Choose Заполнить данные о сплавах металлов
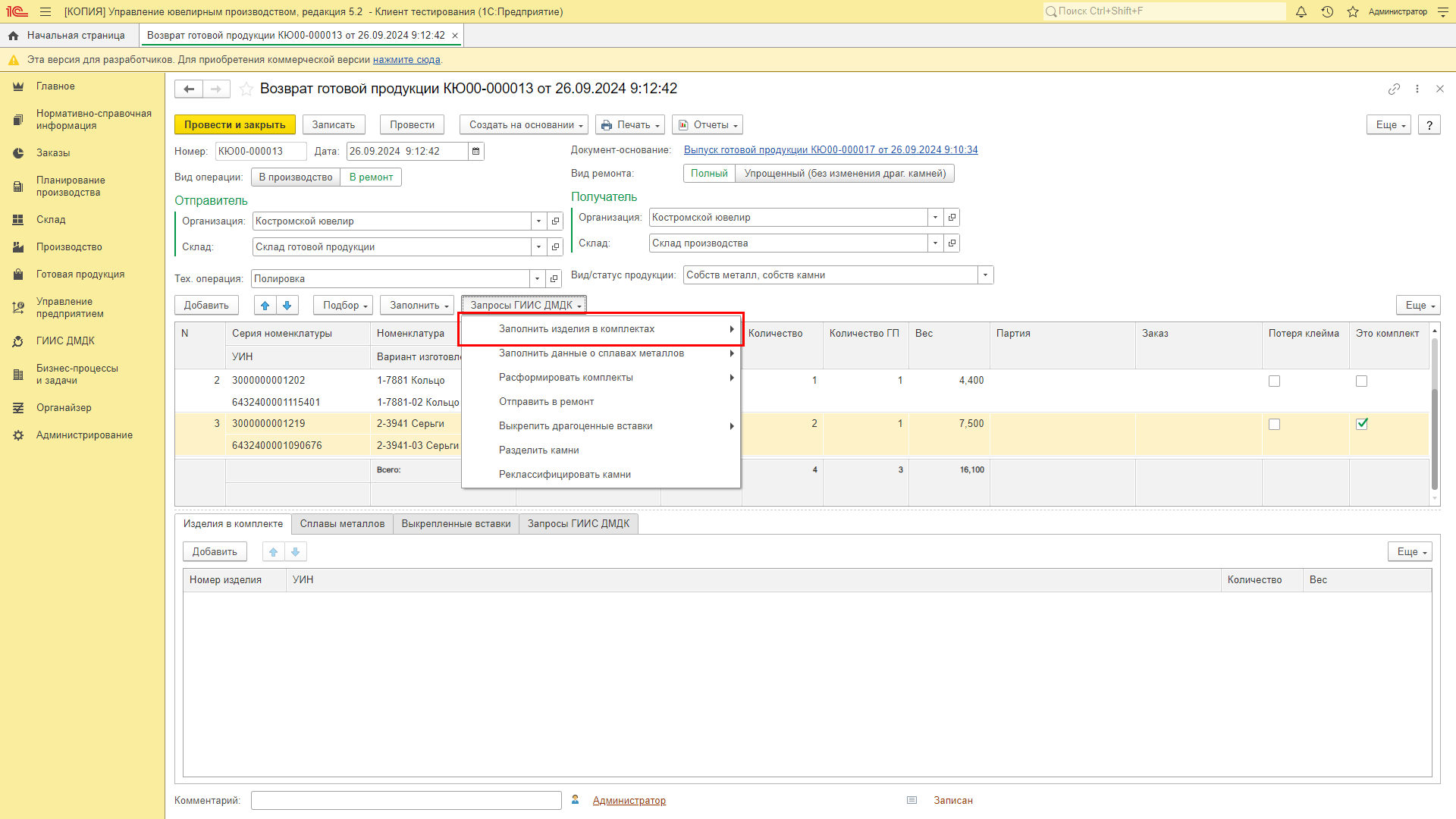 click(x=601, y=353)
